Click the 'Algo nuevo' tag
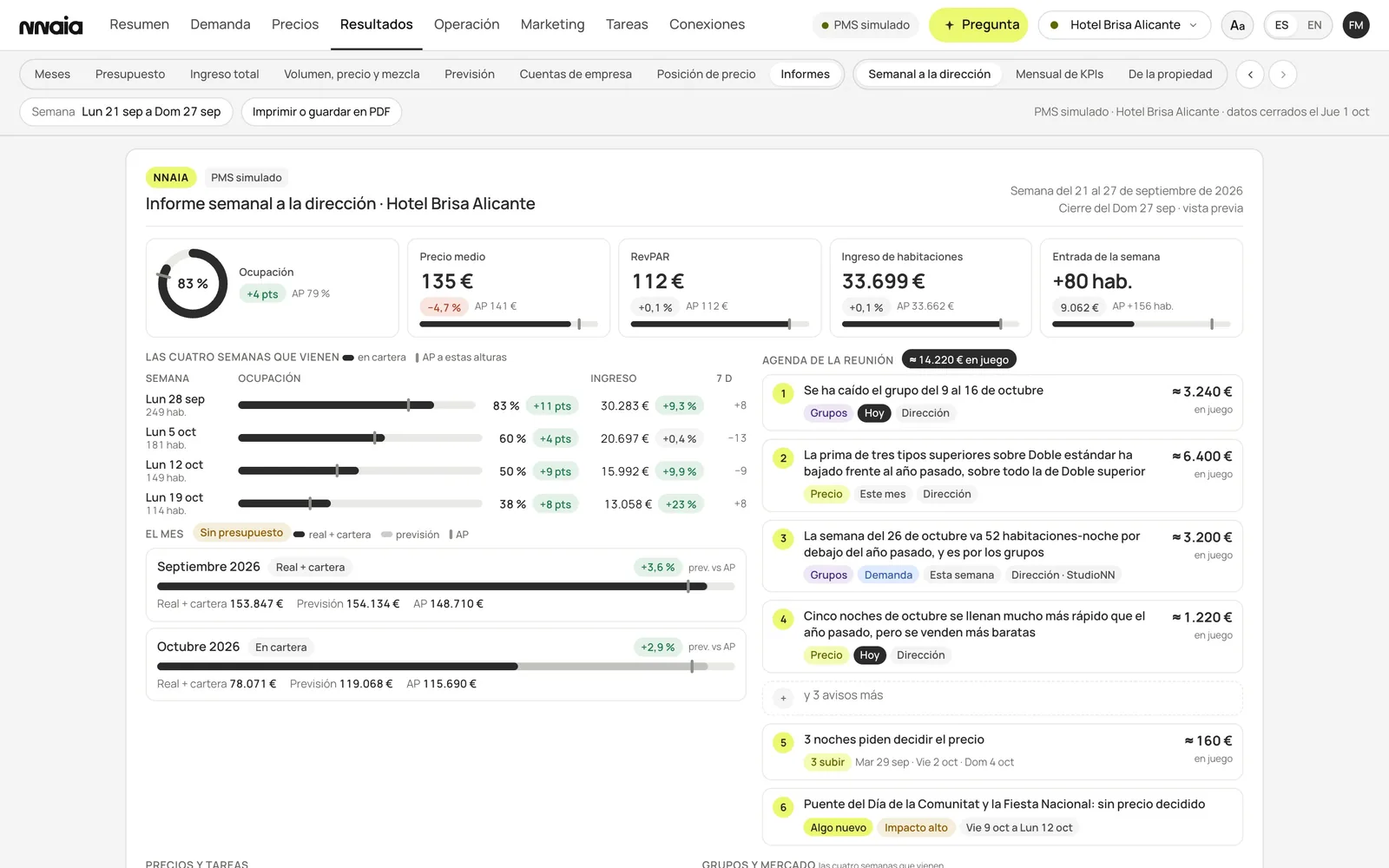This screenshot has width=1389, height=868. click(x=838, y=828)
